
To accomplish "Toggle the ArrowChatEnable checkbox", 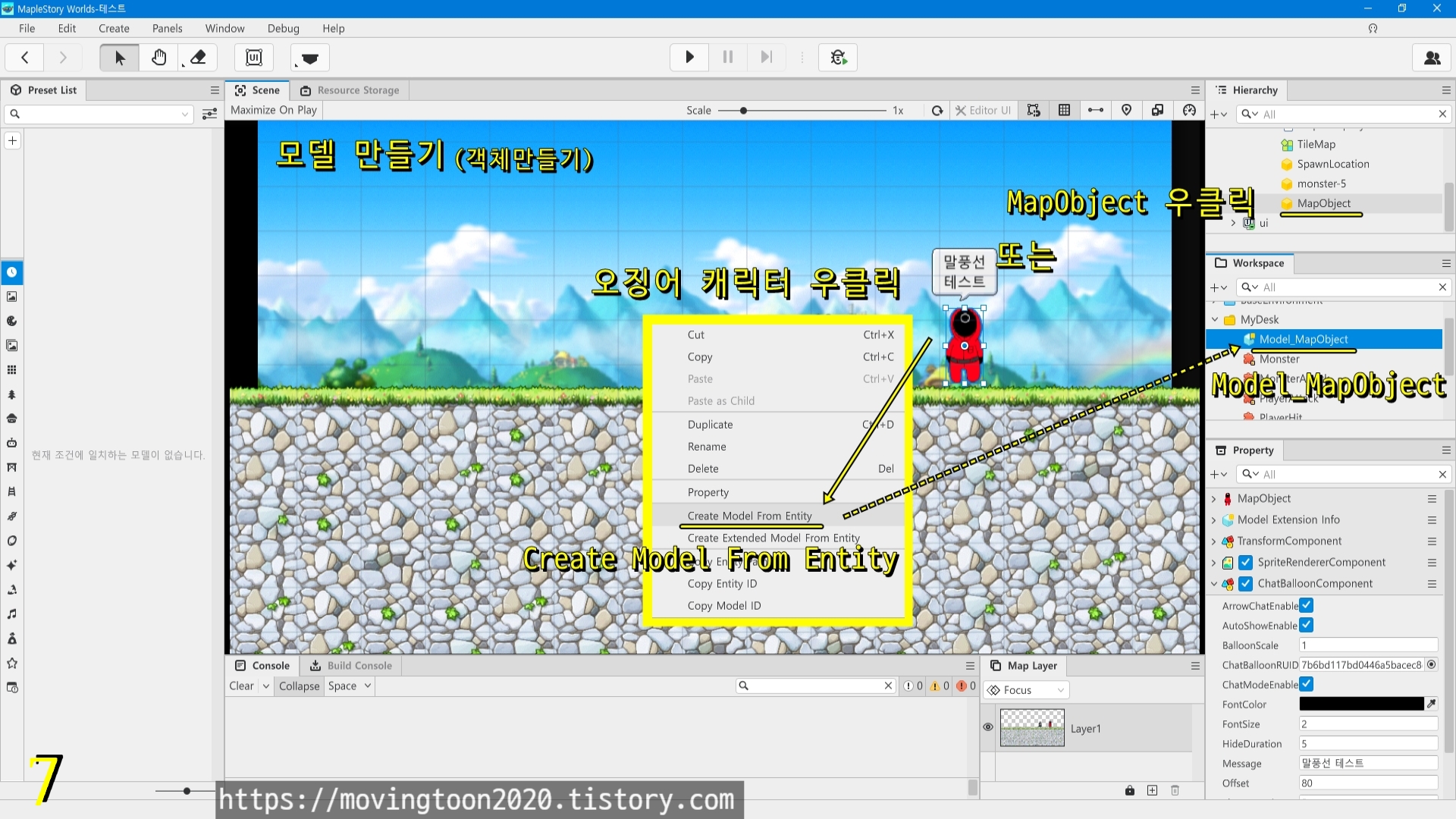I will (1307, 606).
